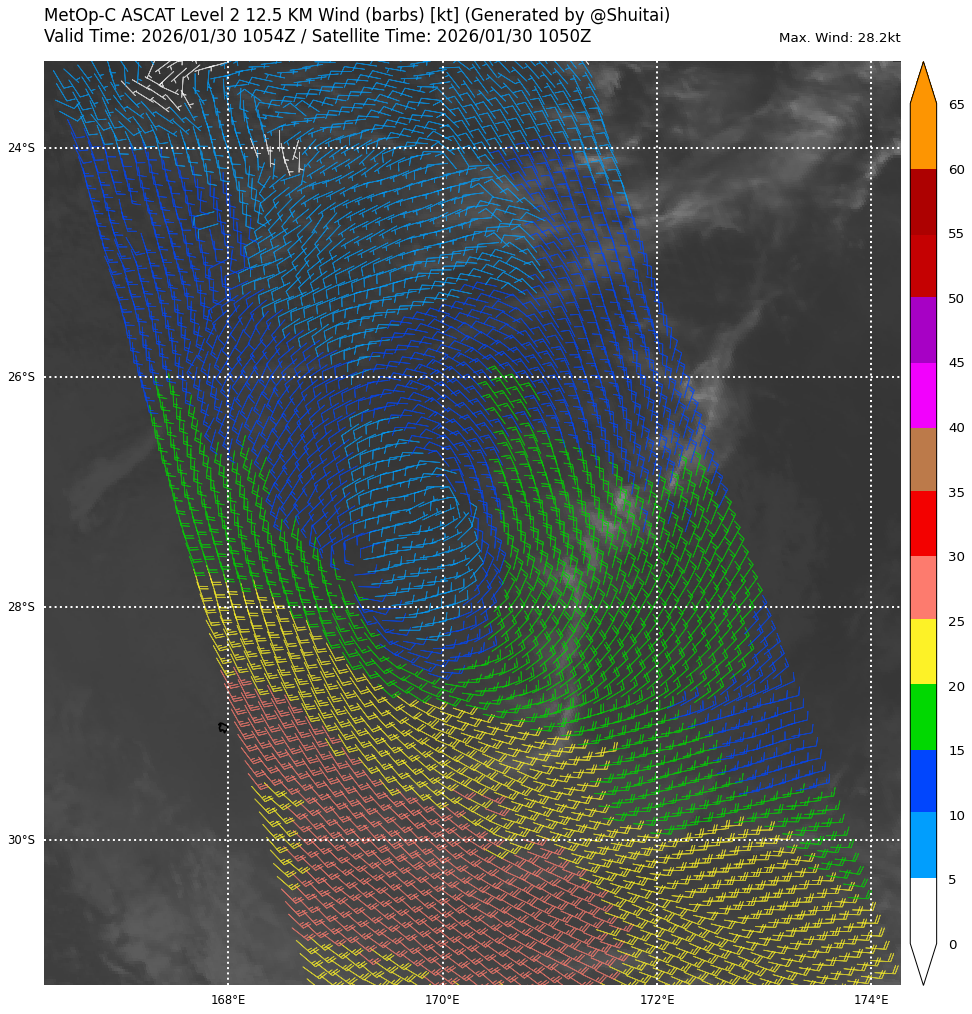Viewport: 972px width, 1014px height.
Task: Click the green 15–20 kt colorbar segment
Action: [x=923, y=717]
